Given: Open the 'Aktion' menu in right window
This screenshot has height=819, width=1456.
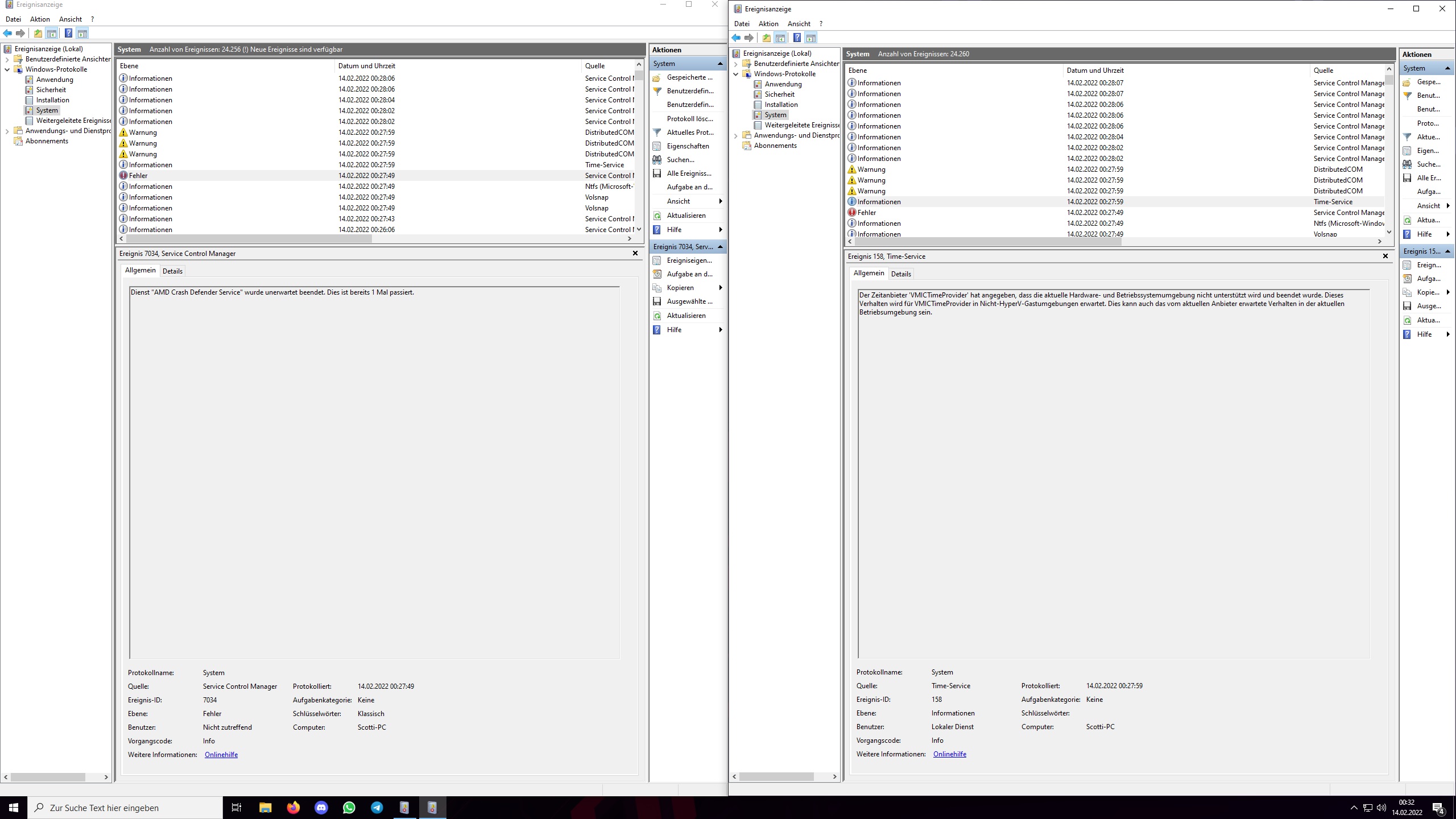Looking at the screenshot, I should (768, 24).
